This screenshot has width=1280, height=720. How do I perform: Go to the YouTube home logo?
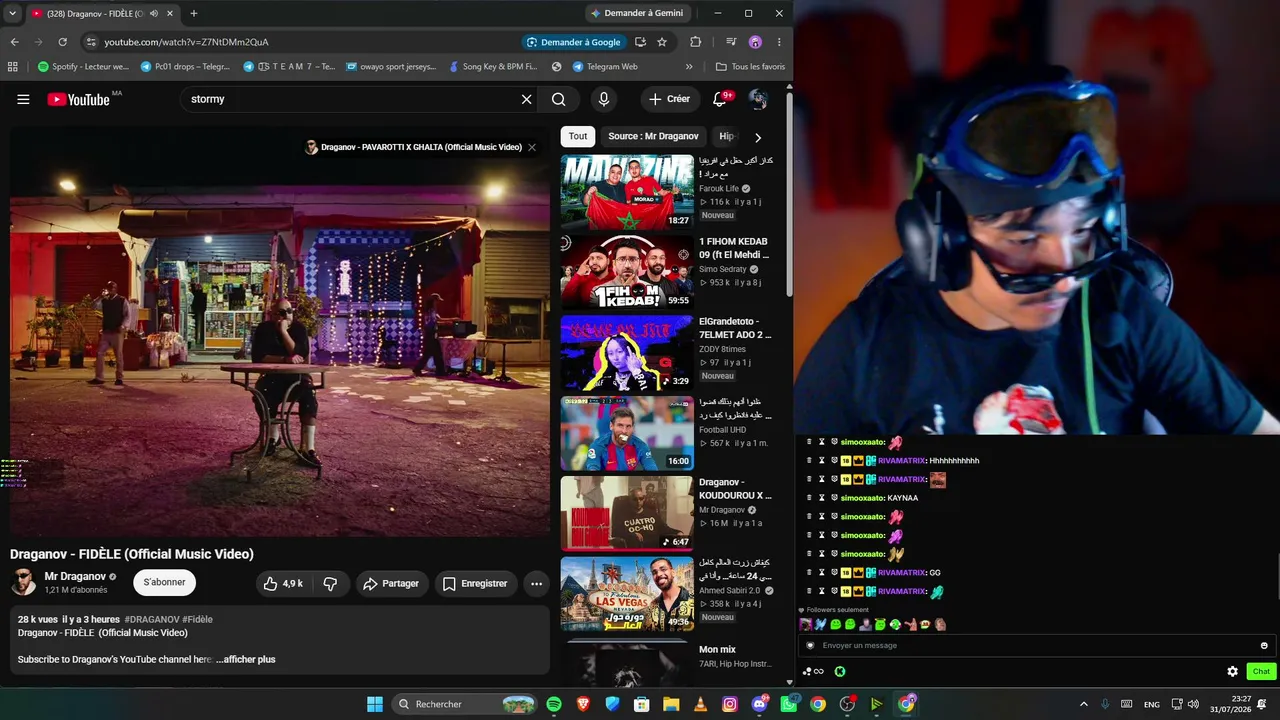coord(79,99)
